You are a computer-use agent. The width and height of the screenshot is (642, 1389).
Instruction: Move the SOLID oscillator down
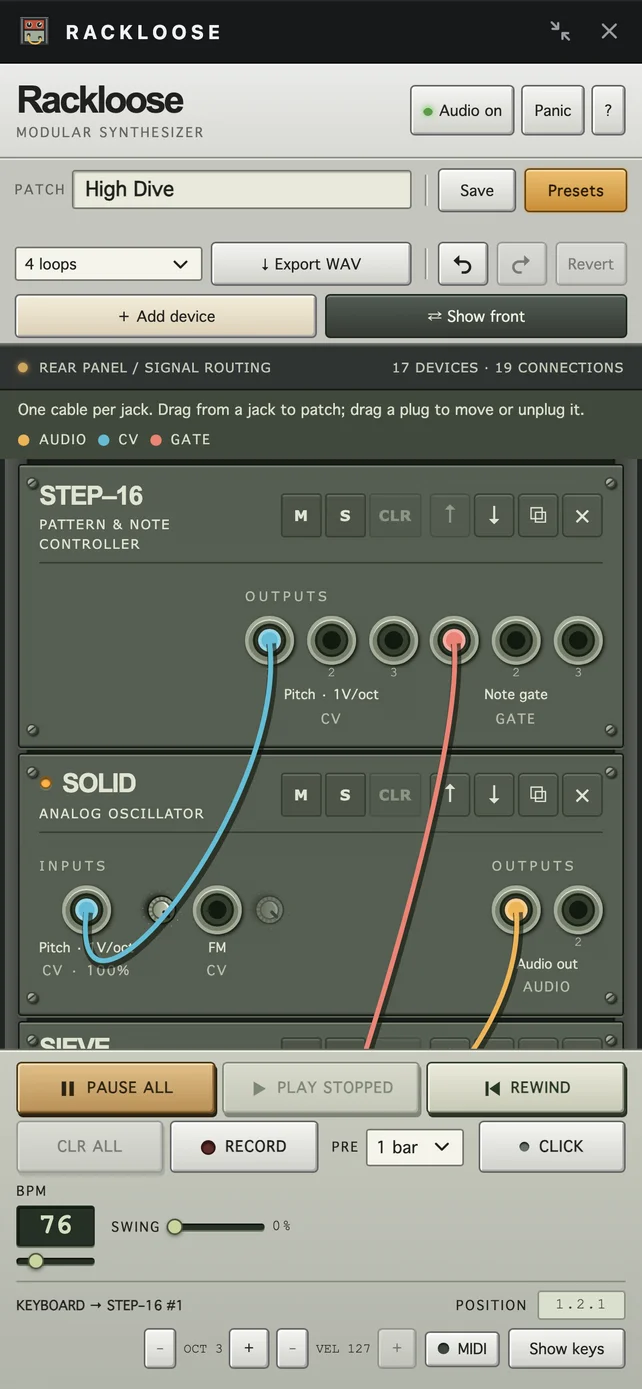[494, 795]
